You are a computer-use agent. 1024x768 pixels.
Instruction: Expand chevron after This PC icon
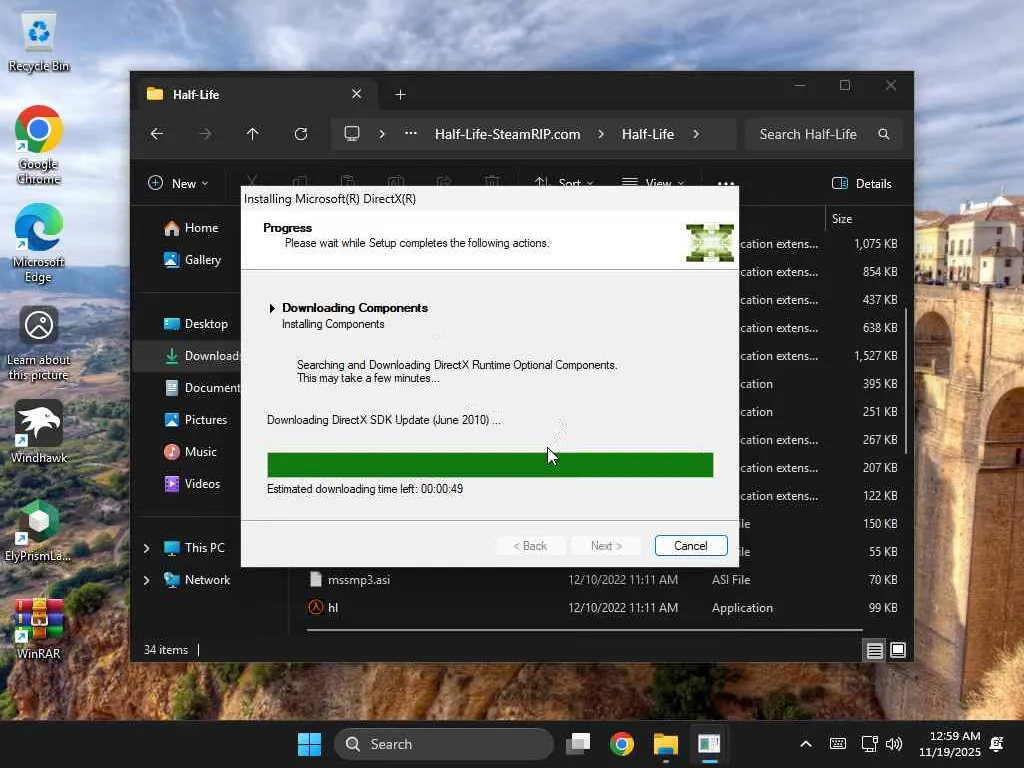coord(382,134)
